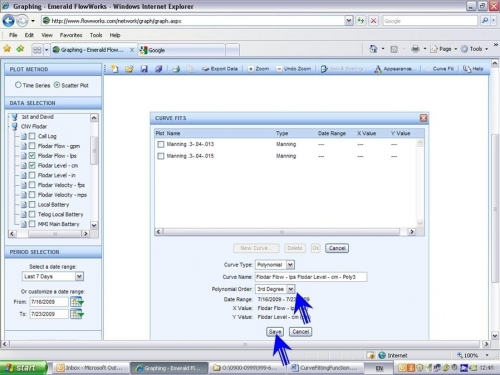
Task: Open the address bar history dropdown
Action: [349, 21]
